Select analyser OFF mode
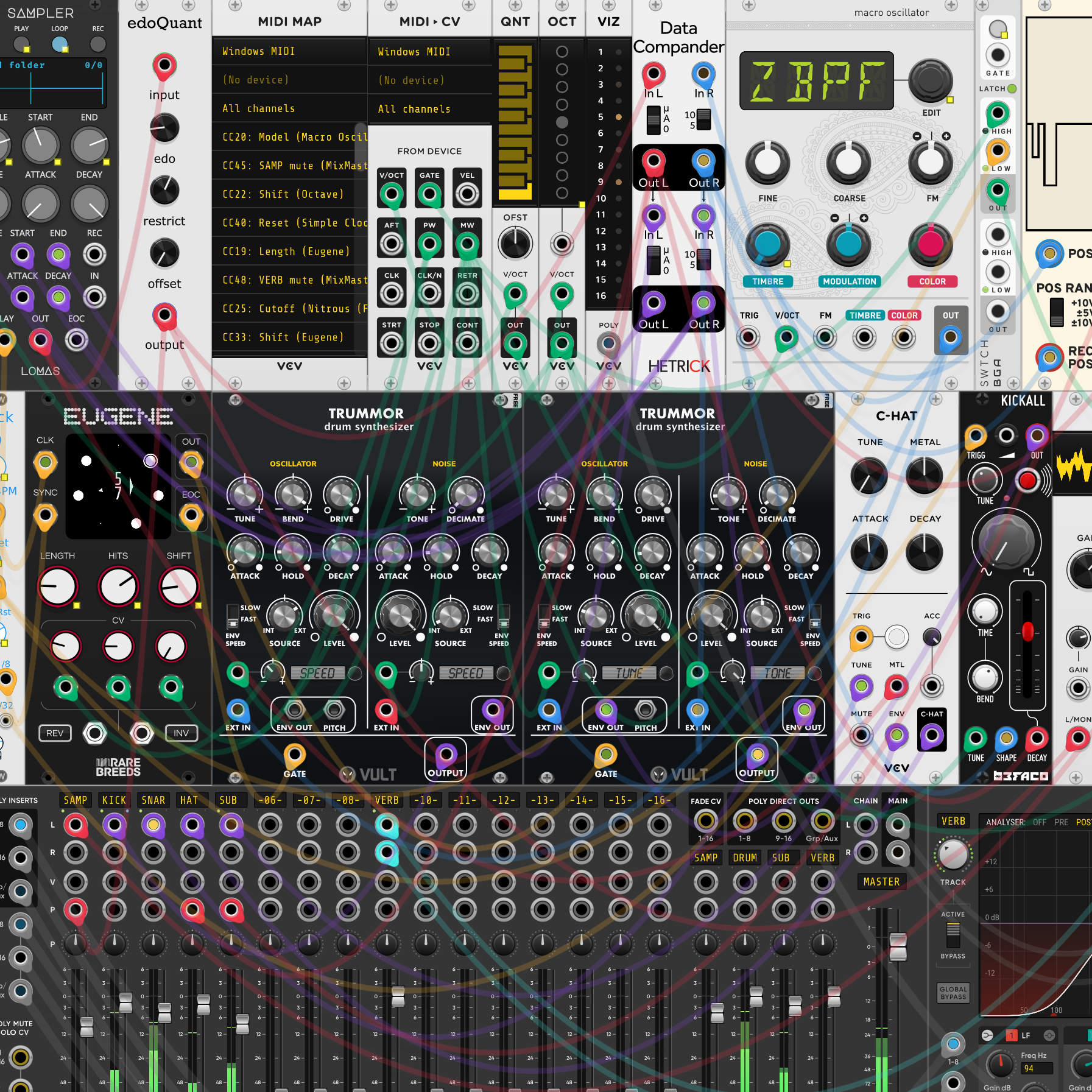 pos(1040,822)
